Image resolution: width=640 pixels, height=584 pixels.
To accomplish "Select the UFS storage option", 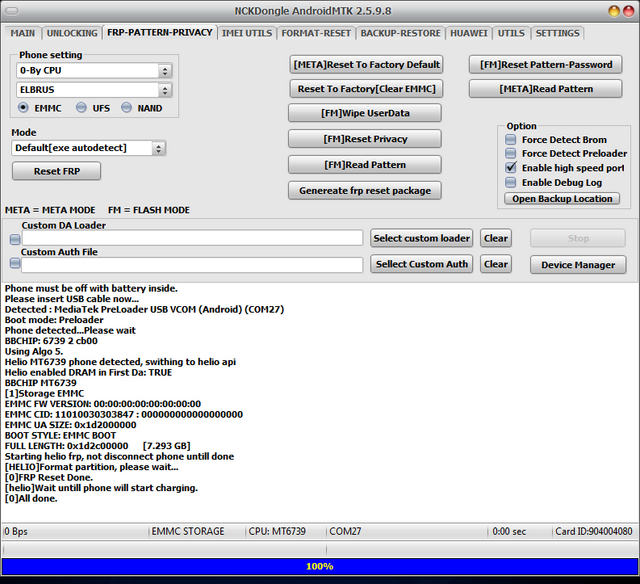I will coord(81,108).
